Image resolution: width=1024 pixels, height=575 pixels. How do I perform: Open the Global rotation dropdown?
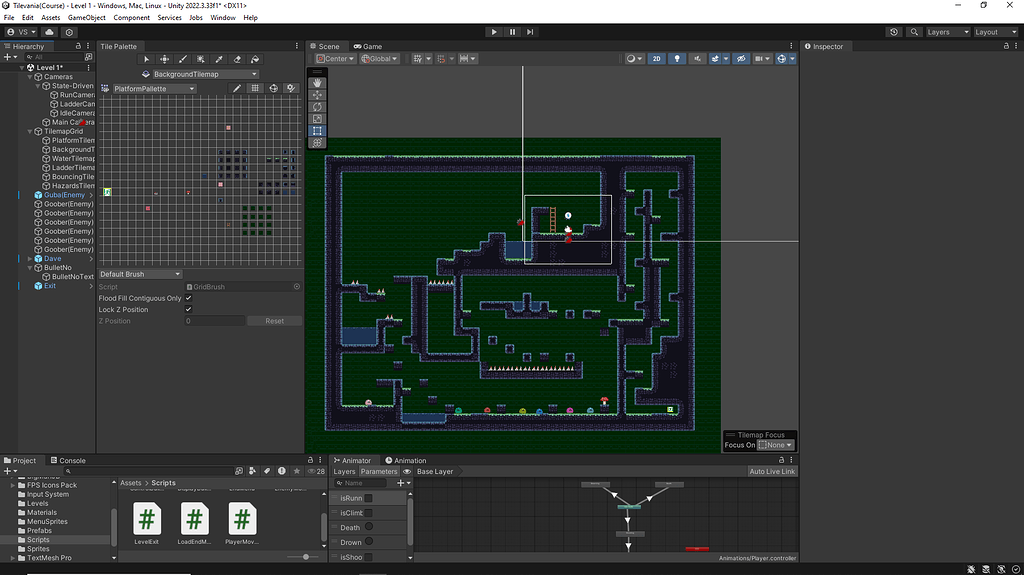379,59
